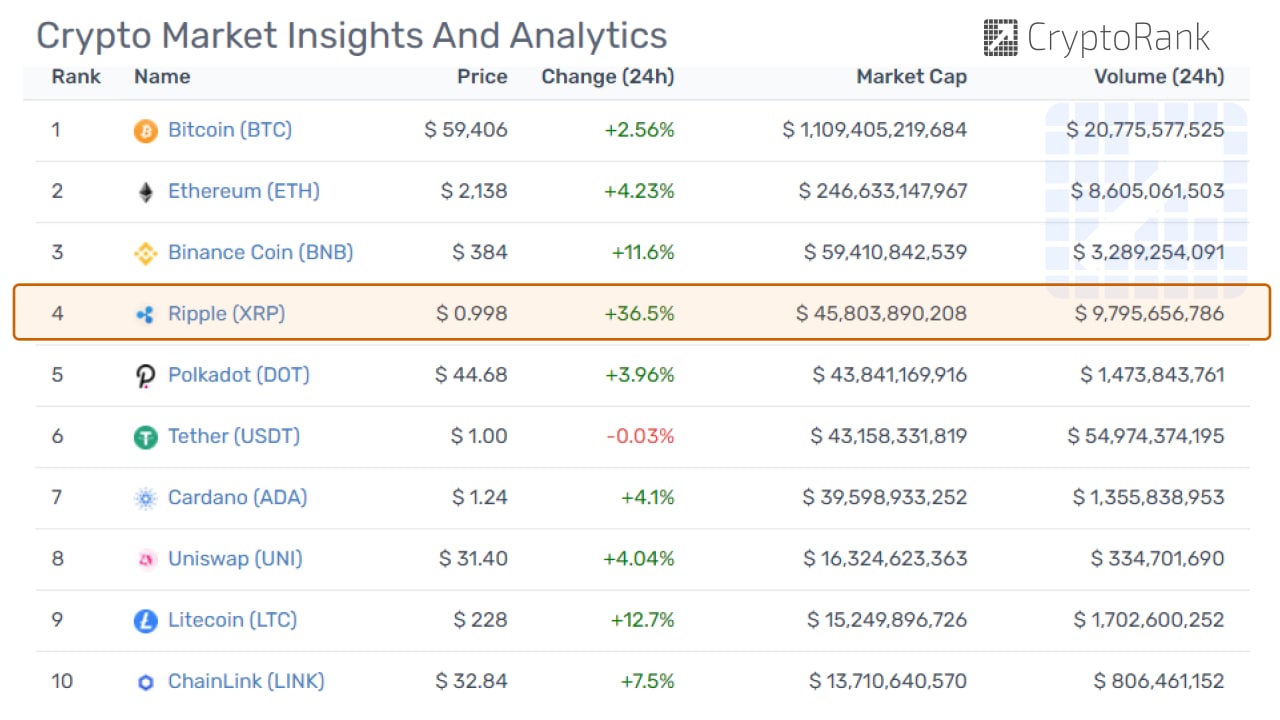Image resolution: width=1280 pixels, height=720 pixels.
Task: Open the Ripple (XRP) link
Action: 227,314
